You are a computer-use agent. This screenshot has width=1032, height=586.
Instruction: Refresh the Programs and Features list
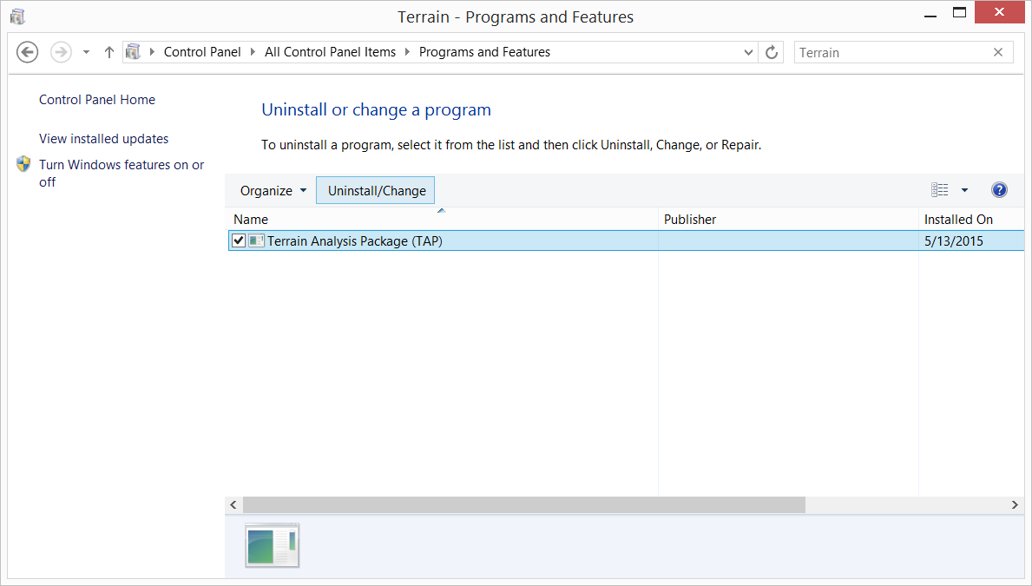click(771, 52)
